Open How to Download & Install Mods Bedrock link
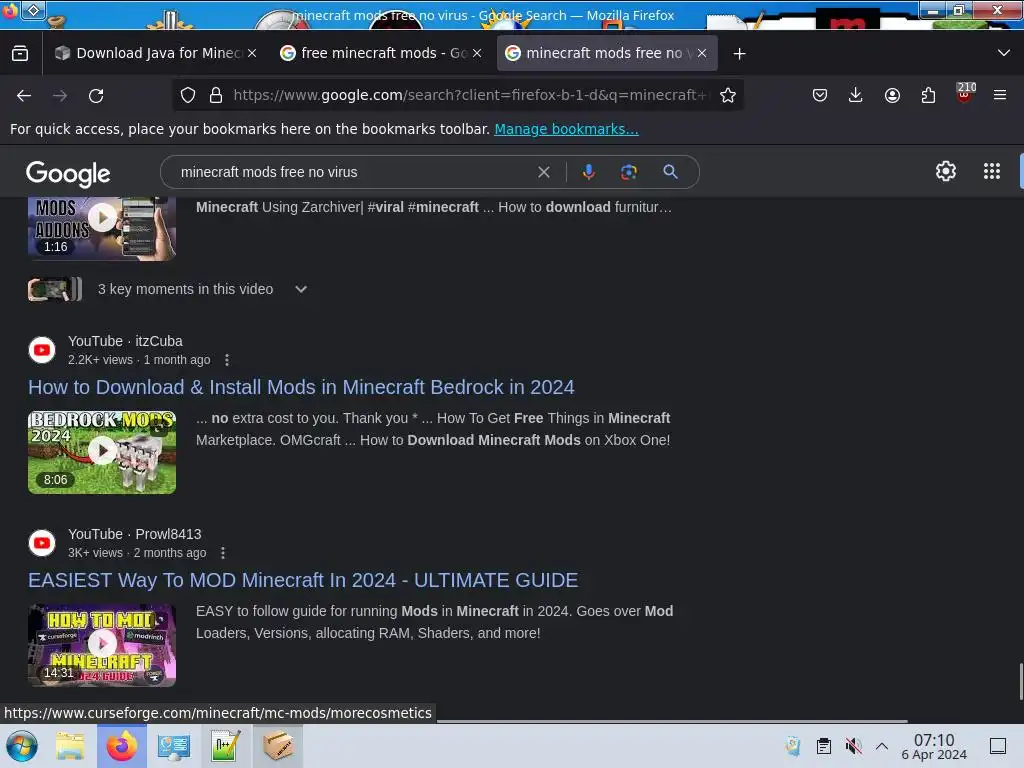The height and width of the screenshot is (768, 1024). [301, 387]
